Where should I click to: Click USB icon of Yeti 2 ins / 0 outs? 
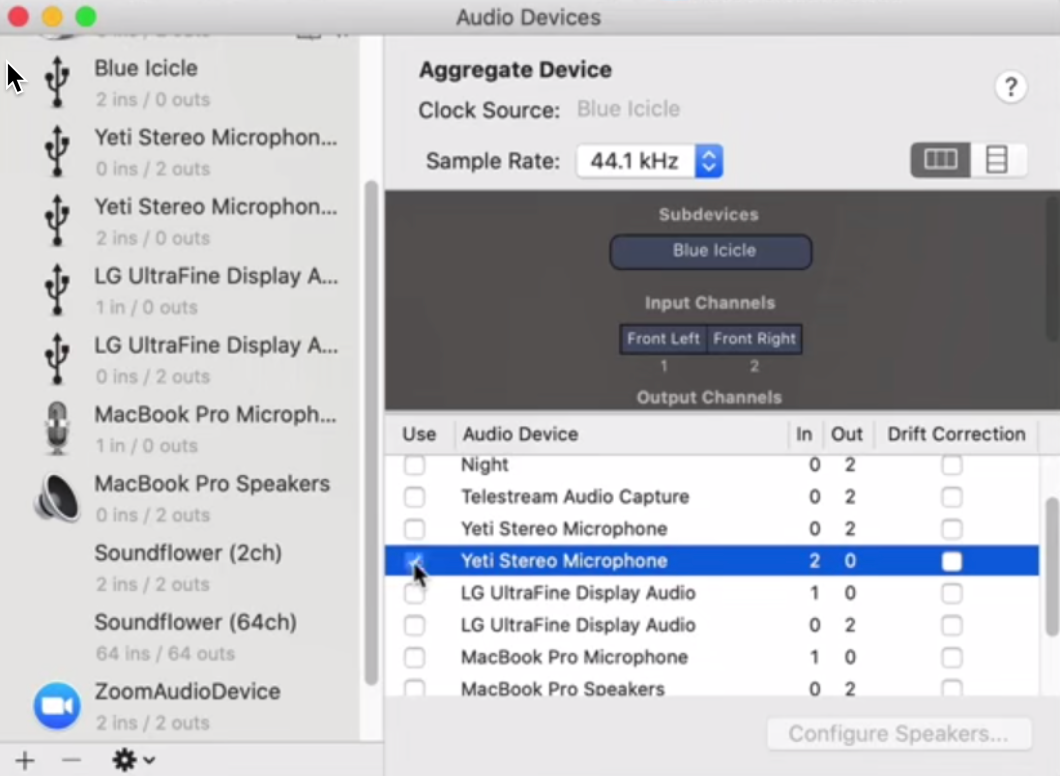(x=57, y=220)
